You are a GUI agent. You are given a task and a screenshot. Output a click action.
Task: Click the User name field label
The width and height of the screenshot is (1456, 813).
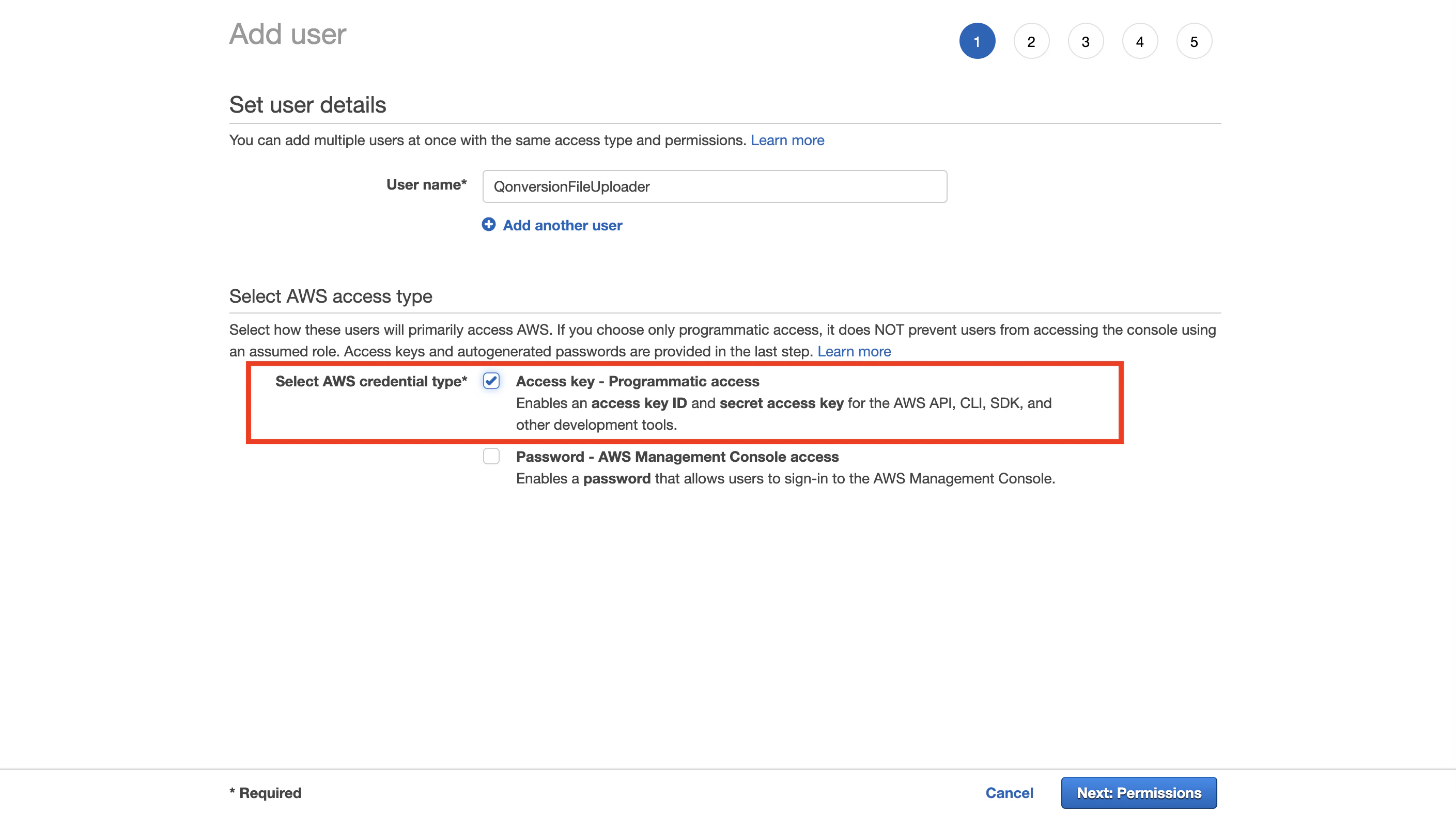[x=426, y=185]
